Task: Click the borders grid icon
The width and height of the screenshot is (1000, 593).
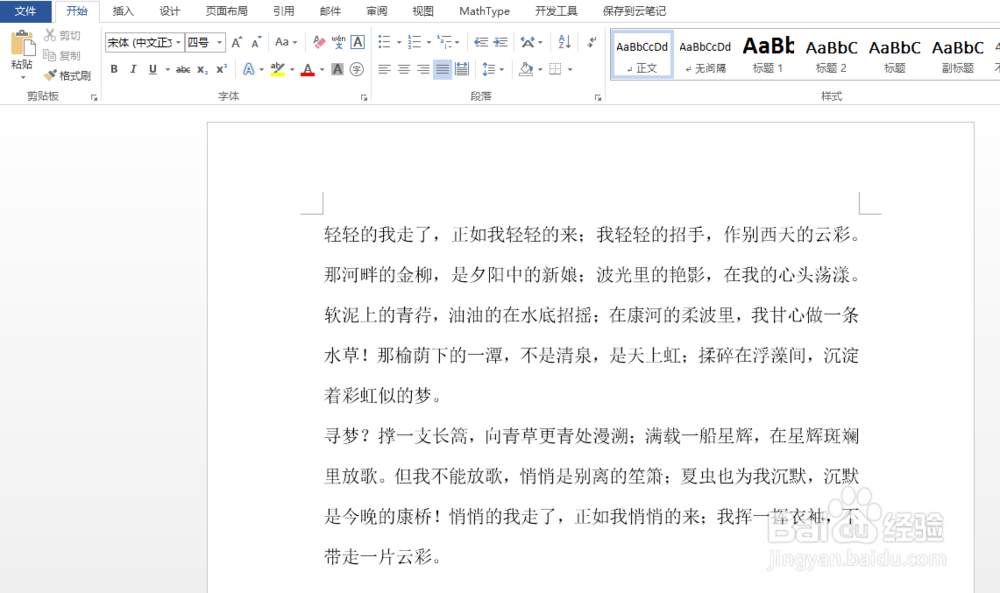Action: coord(555,69)
